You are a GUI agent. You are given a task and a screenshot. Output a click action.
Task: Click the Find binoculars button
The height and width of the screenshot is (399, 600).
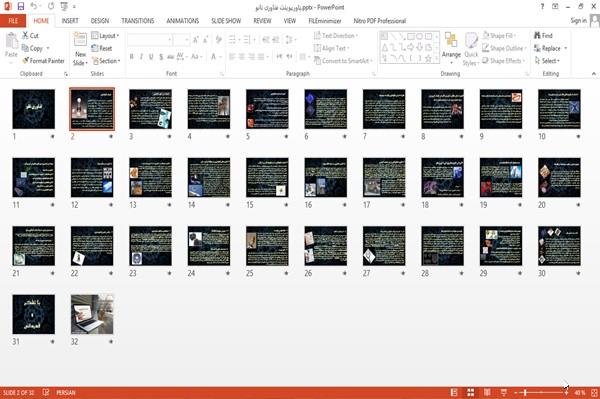543,36
